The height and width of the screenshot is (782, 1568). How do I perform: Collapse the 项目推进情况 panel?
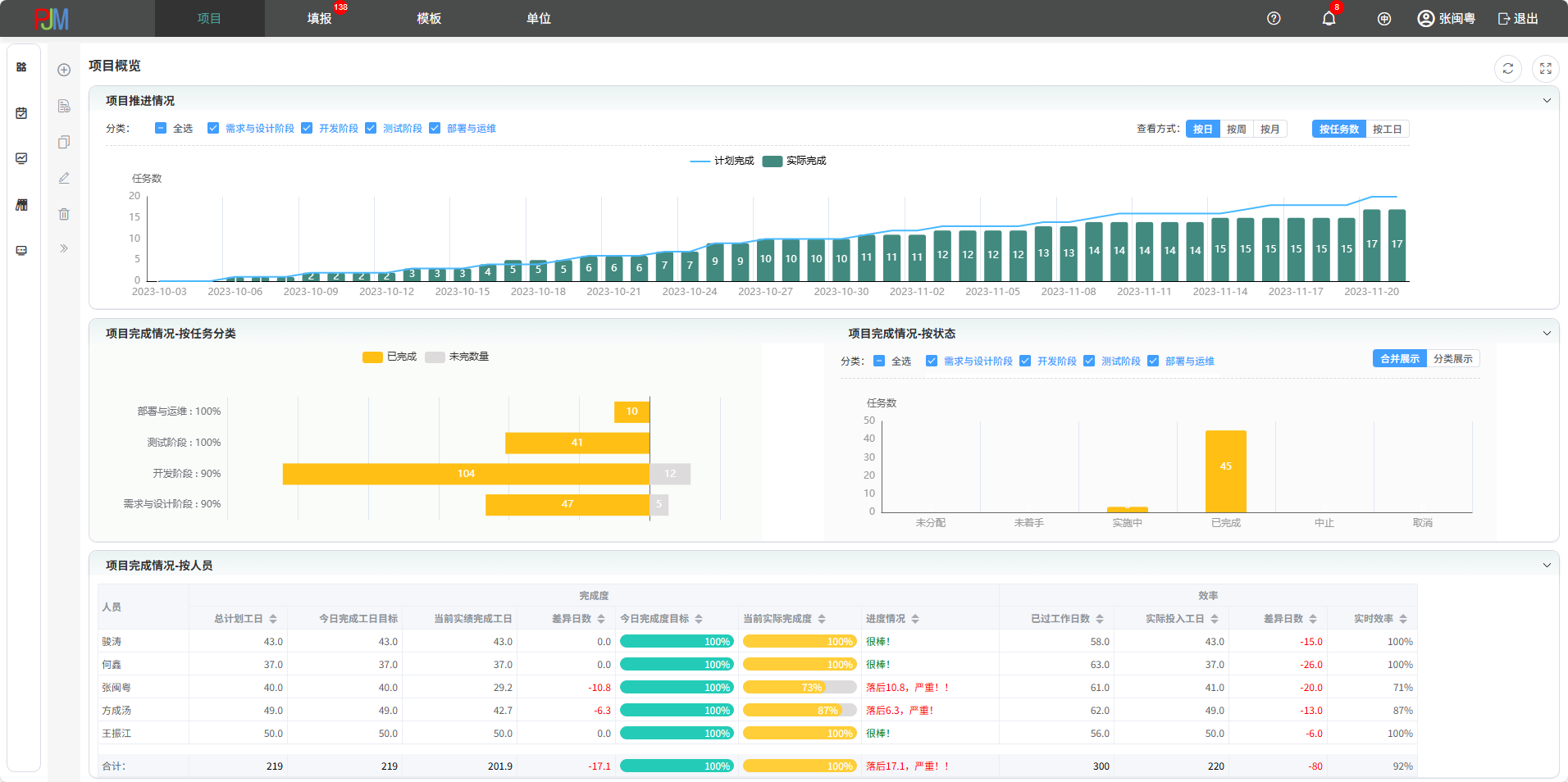point(1547,101)
